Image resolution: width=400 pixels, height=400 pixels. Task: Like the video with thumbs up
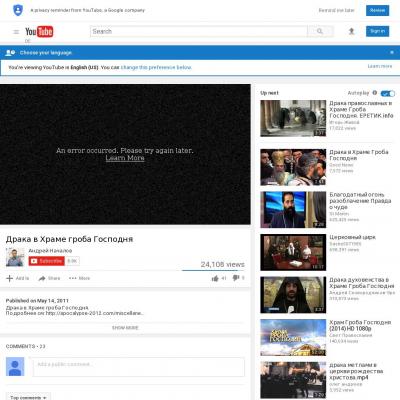(x=215, y=278)
